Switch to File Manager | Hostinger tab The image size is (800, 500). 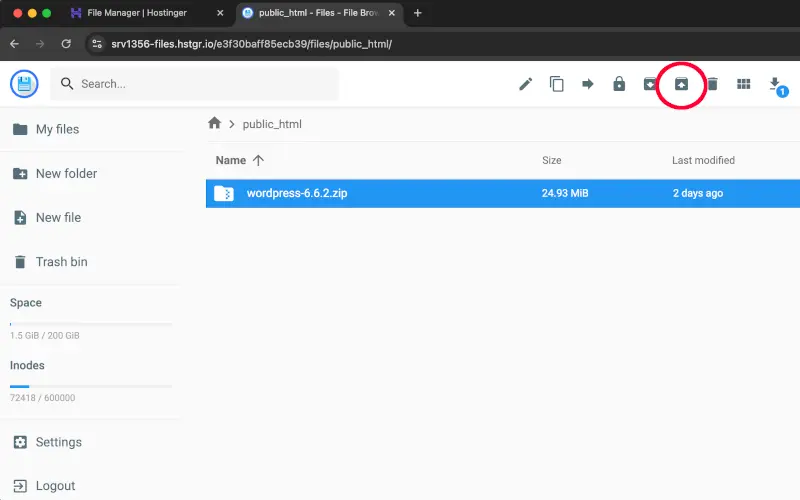(x=136, y=13)
